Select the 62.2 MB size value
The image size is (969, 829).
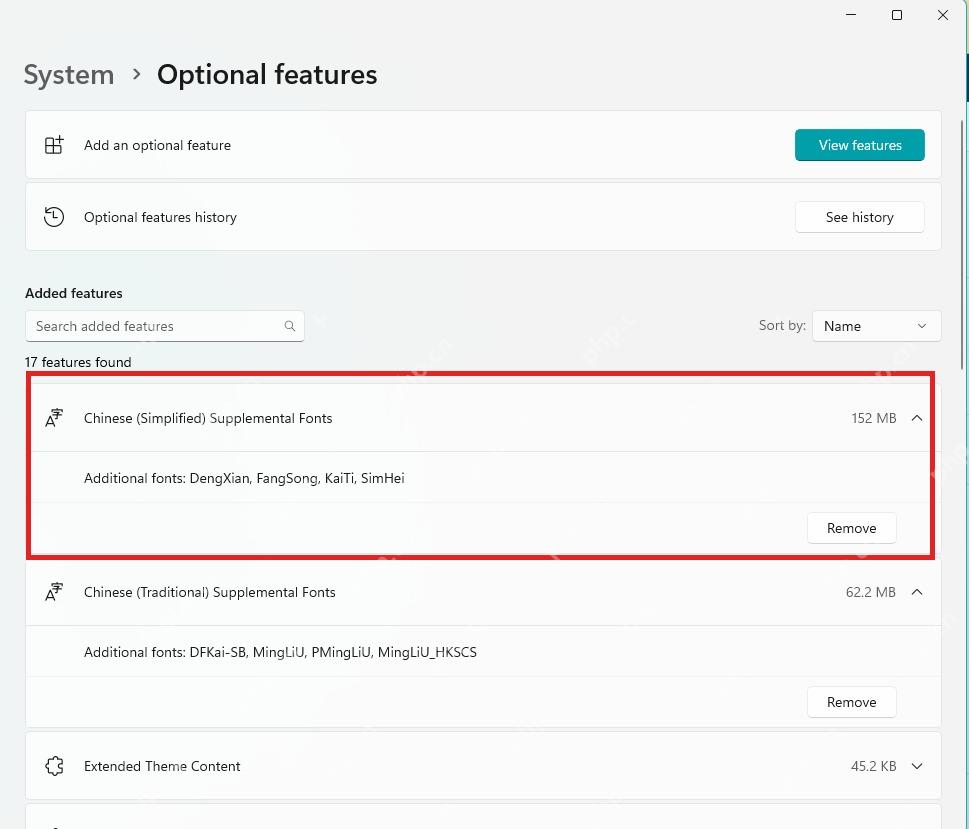click(x=871, y=592)
